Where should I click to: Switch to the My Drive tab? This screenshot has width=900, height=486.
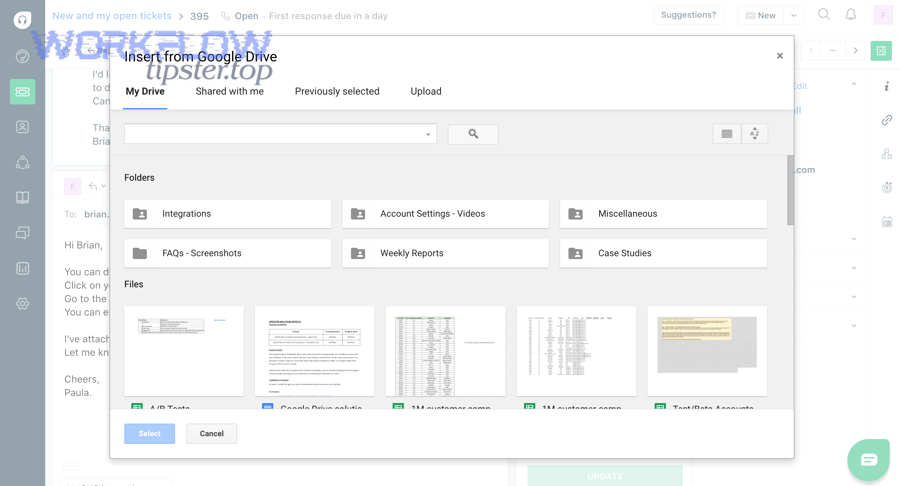[x=145, y=91]
